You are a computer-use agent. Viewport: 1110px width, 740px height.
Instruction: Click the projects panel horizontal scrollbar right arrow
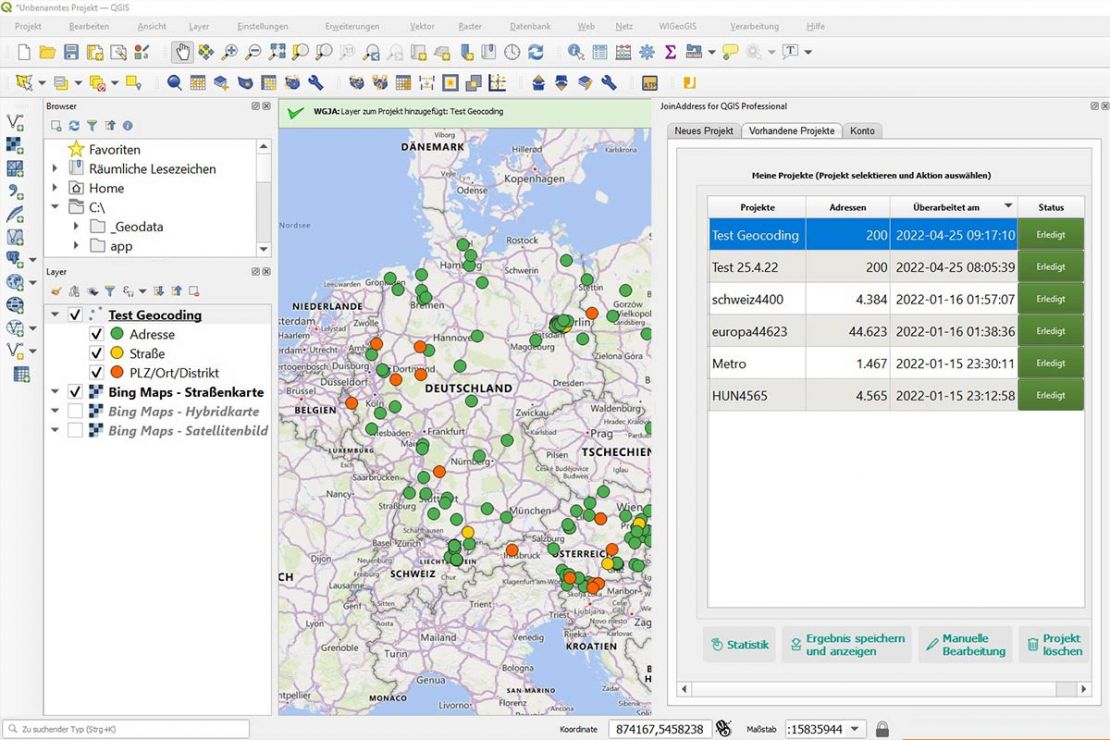1083,688
